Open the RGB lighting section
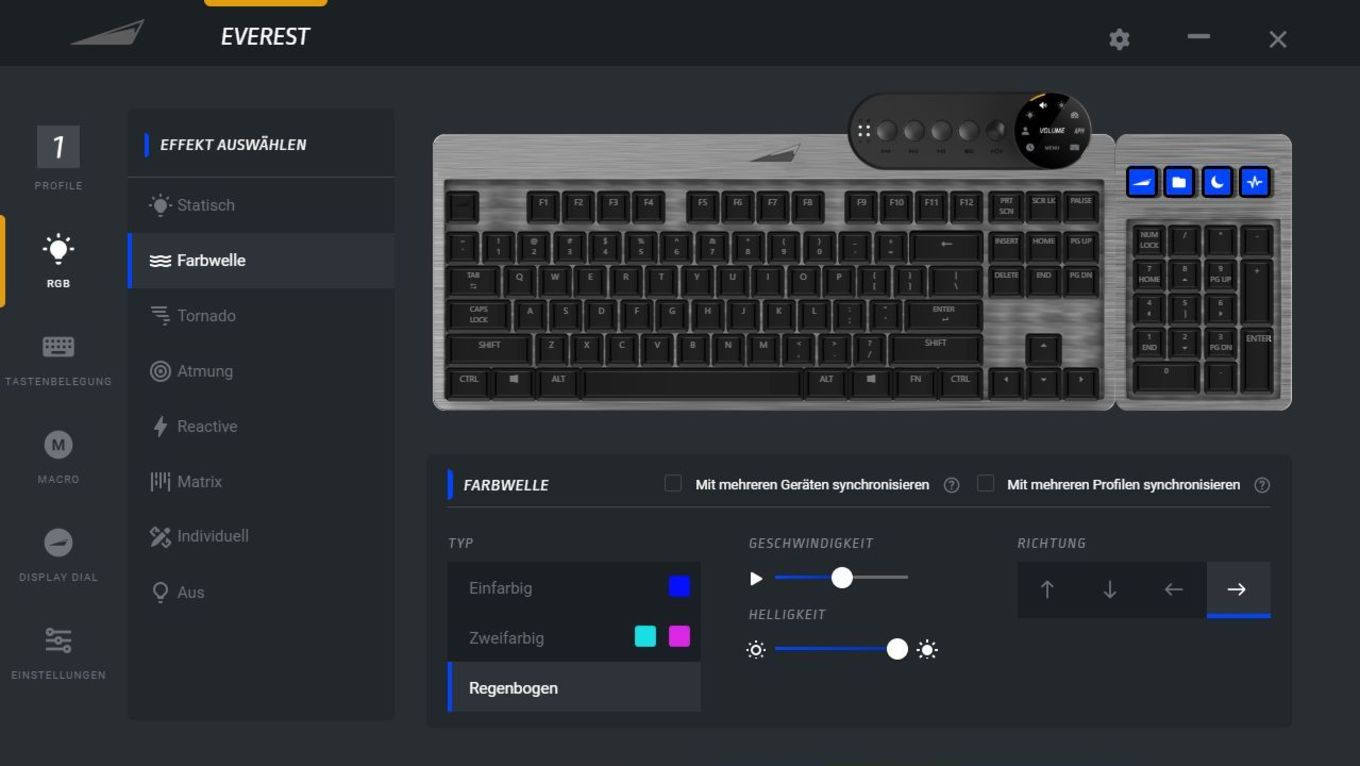Image resolution: width=1360 pixels, height=766 pixels. coord(58,261)
